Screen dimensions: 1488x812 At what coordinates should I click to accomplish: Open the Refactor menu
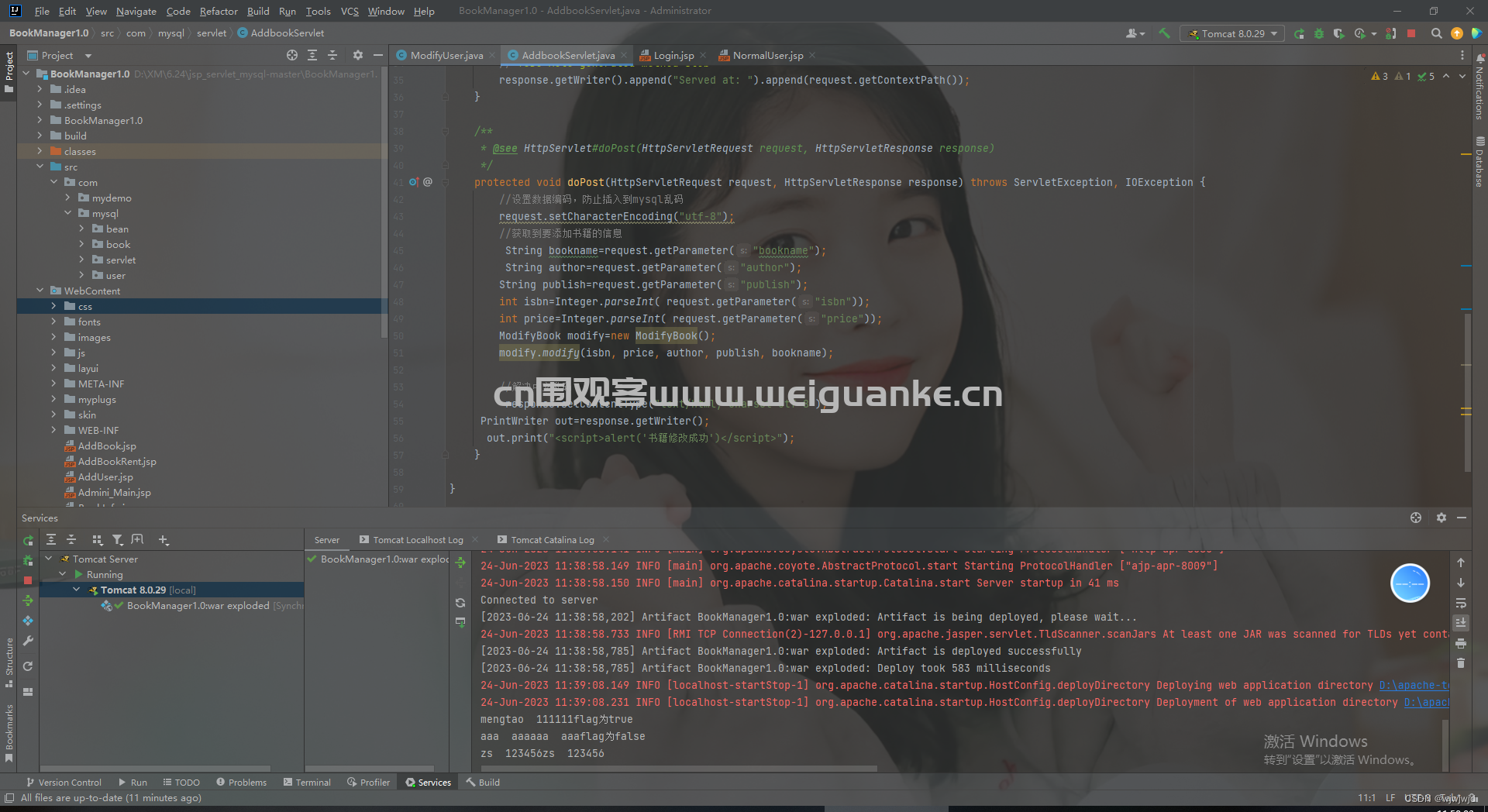point(219,11)
